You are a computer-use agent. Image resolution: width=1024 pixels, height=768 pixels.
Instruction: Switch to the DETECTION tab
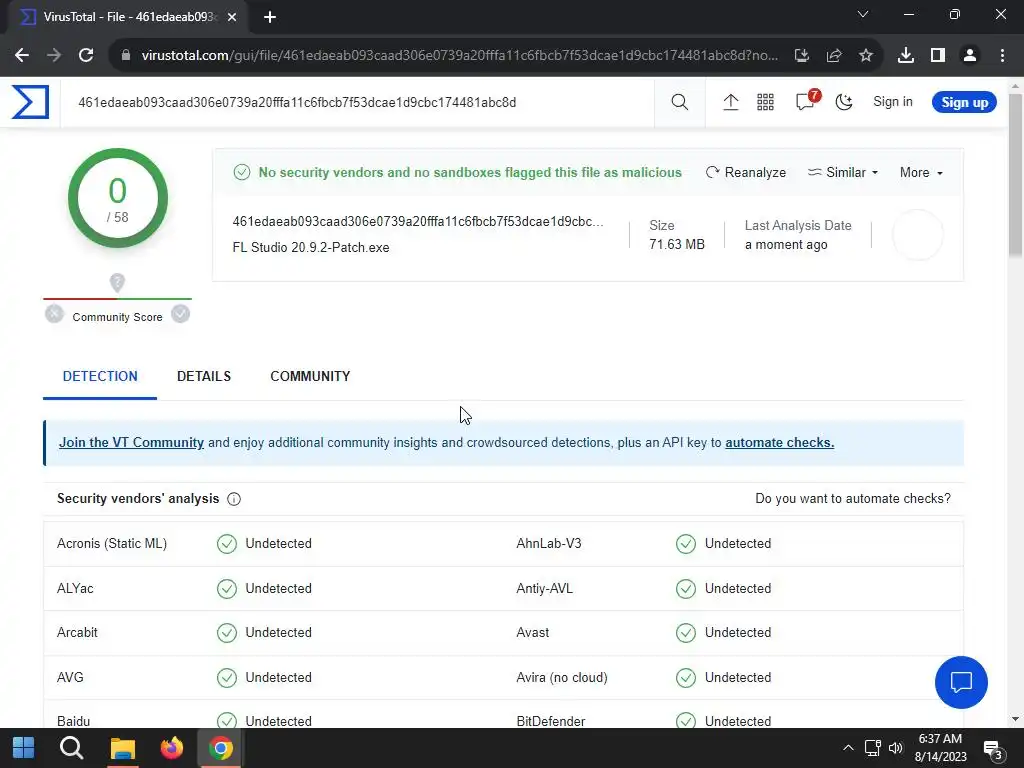pos(100,376)
